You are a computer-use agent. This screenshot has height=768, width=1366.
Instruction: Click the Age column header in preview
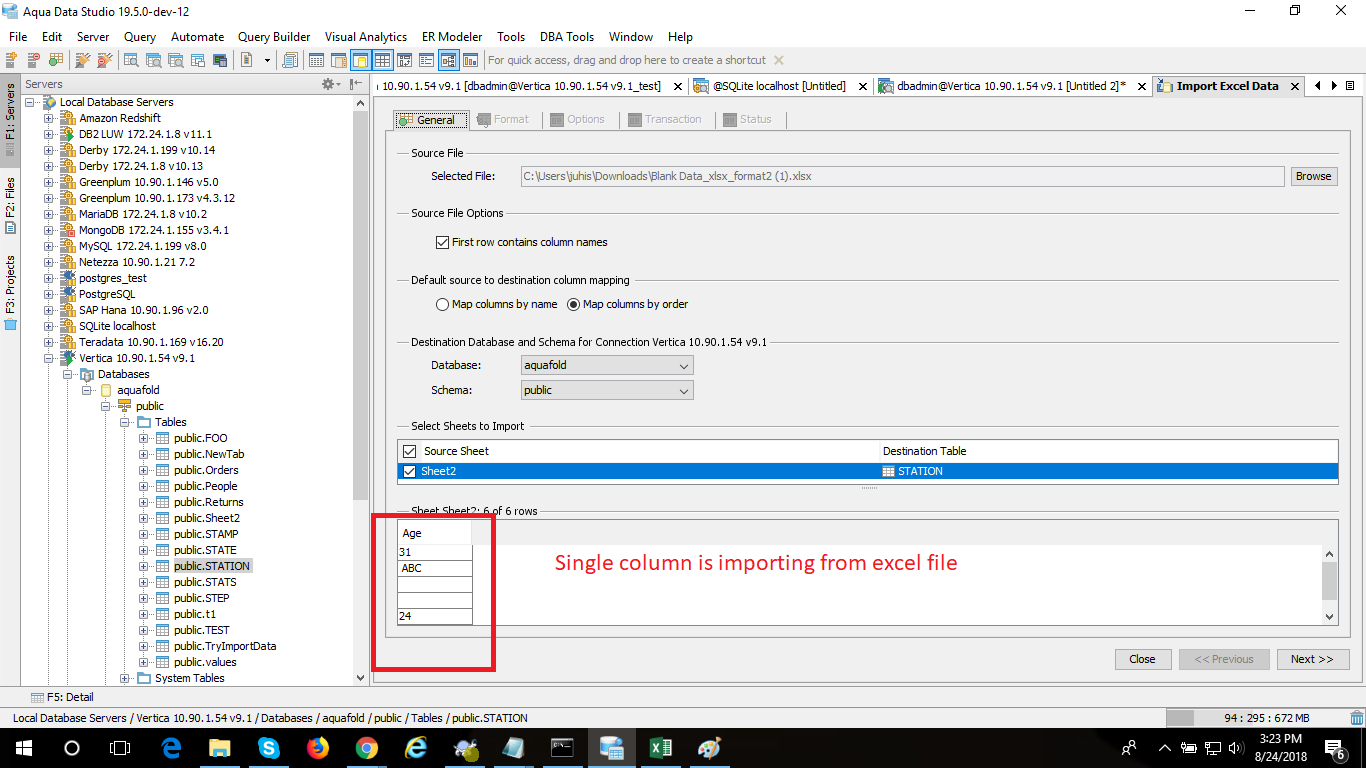coord(435,533)
